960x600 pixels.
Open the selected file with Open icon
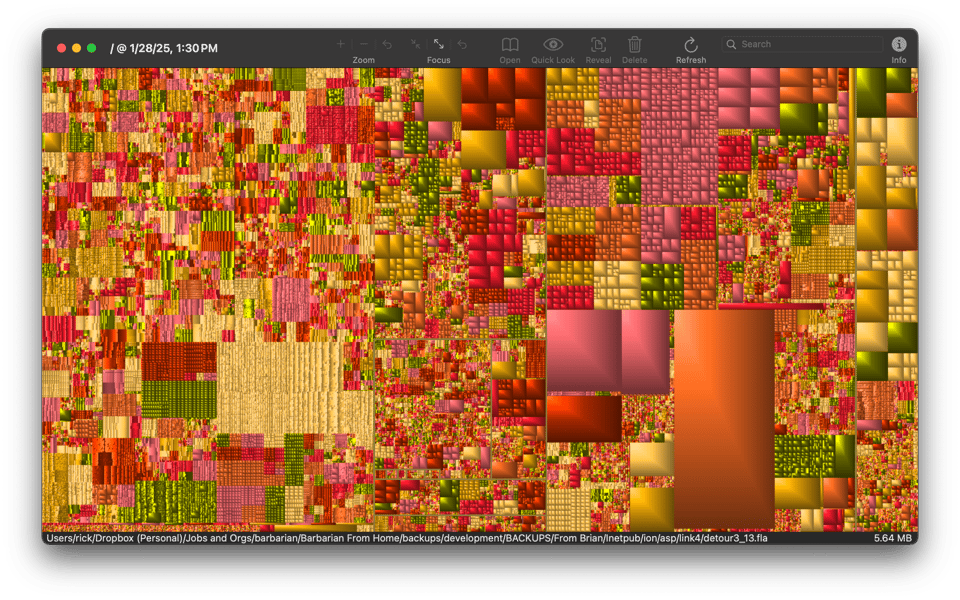[x=510, y=45]
